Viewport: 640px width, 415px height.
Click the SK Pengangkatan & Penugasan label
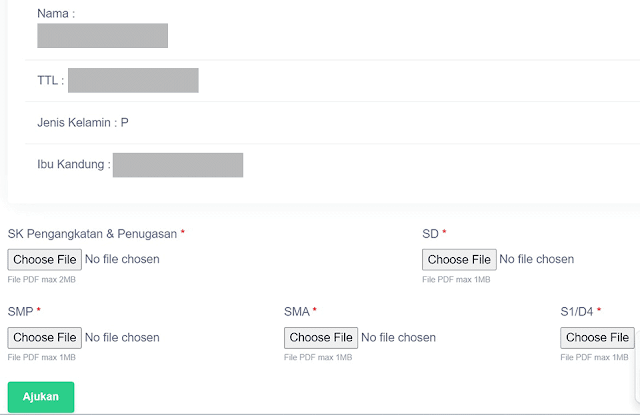pyautogui.click(x=93, y=234)
